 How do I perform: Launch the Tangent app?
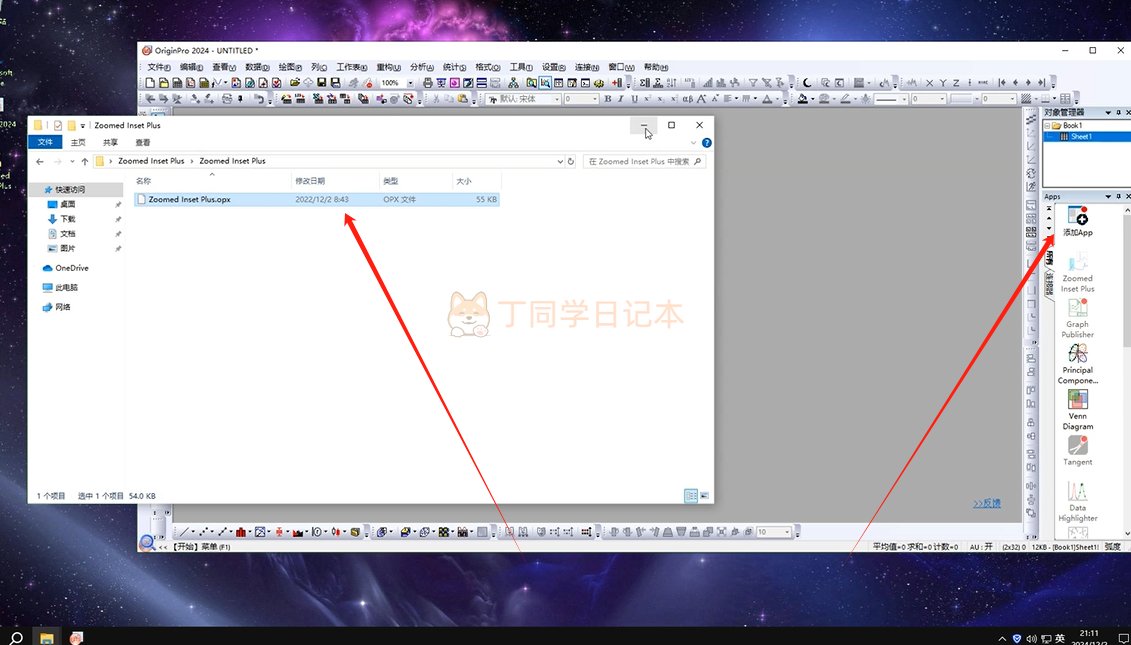pos(1078,451)
